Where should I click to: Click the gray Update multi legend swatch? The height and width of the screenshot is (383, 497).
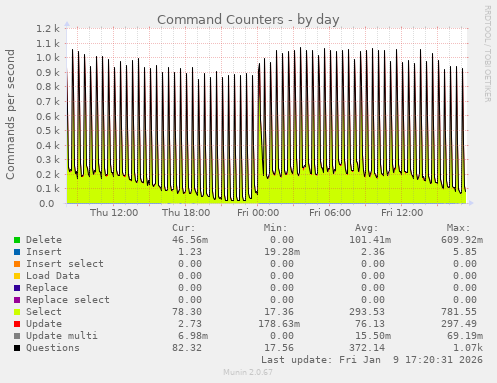click(17, 336)
